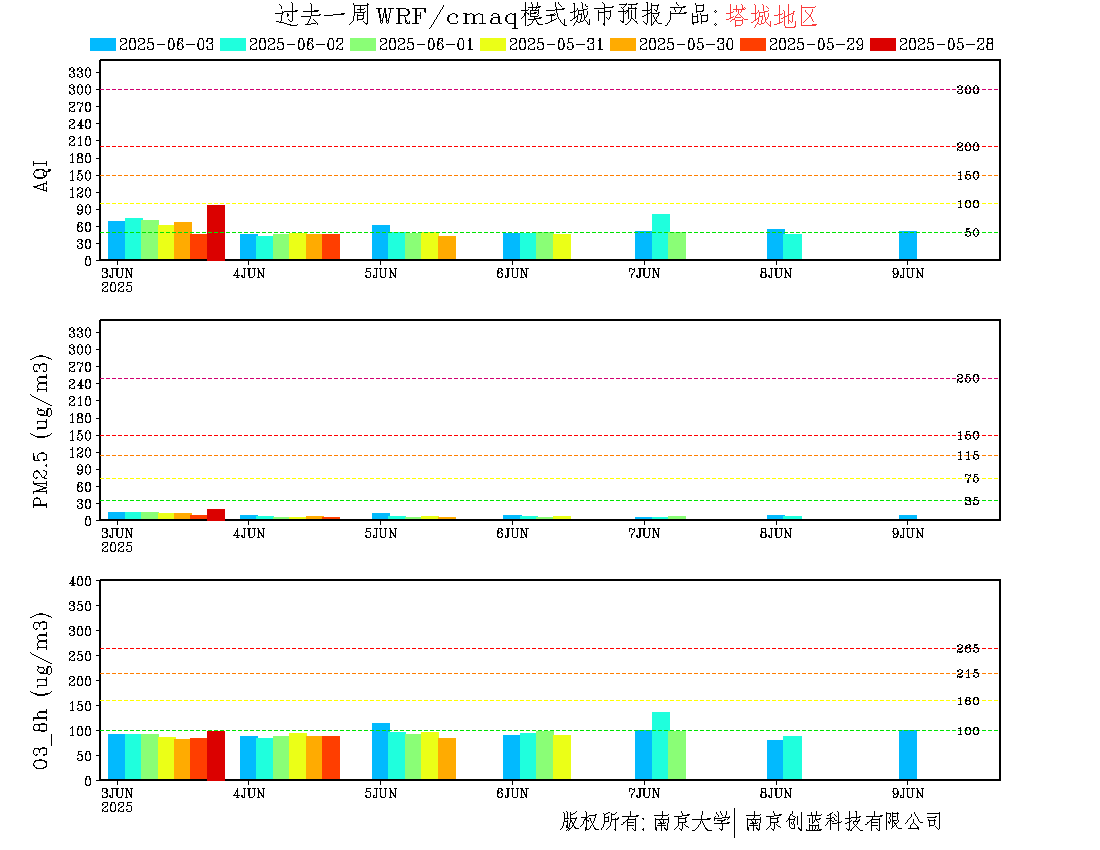Click the footer text 南京创蓝科技有限公司
The width and height of the screenshot is (1100, 850).
(843, 821)
